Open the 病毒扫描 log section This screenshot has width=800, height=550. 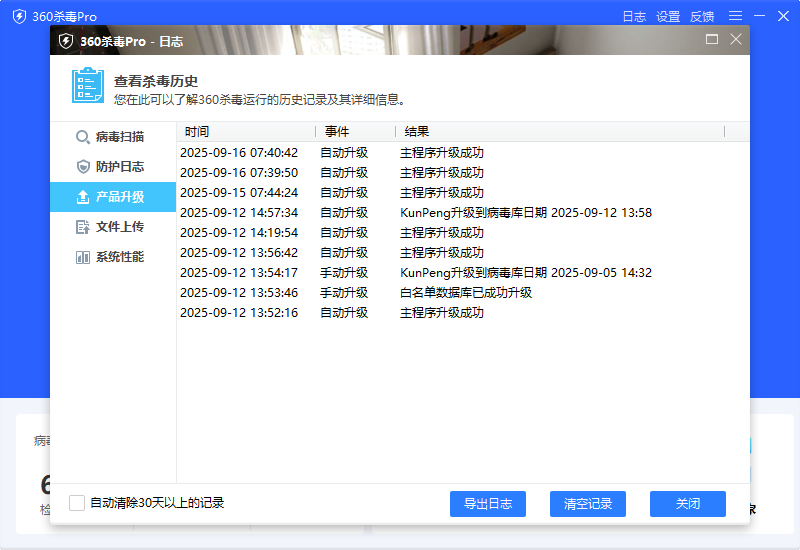point(112,137)
